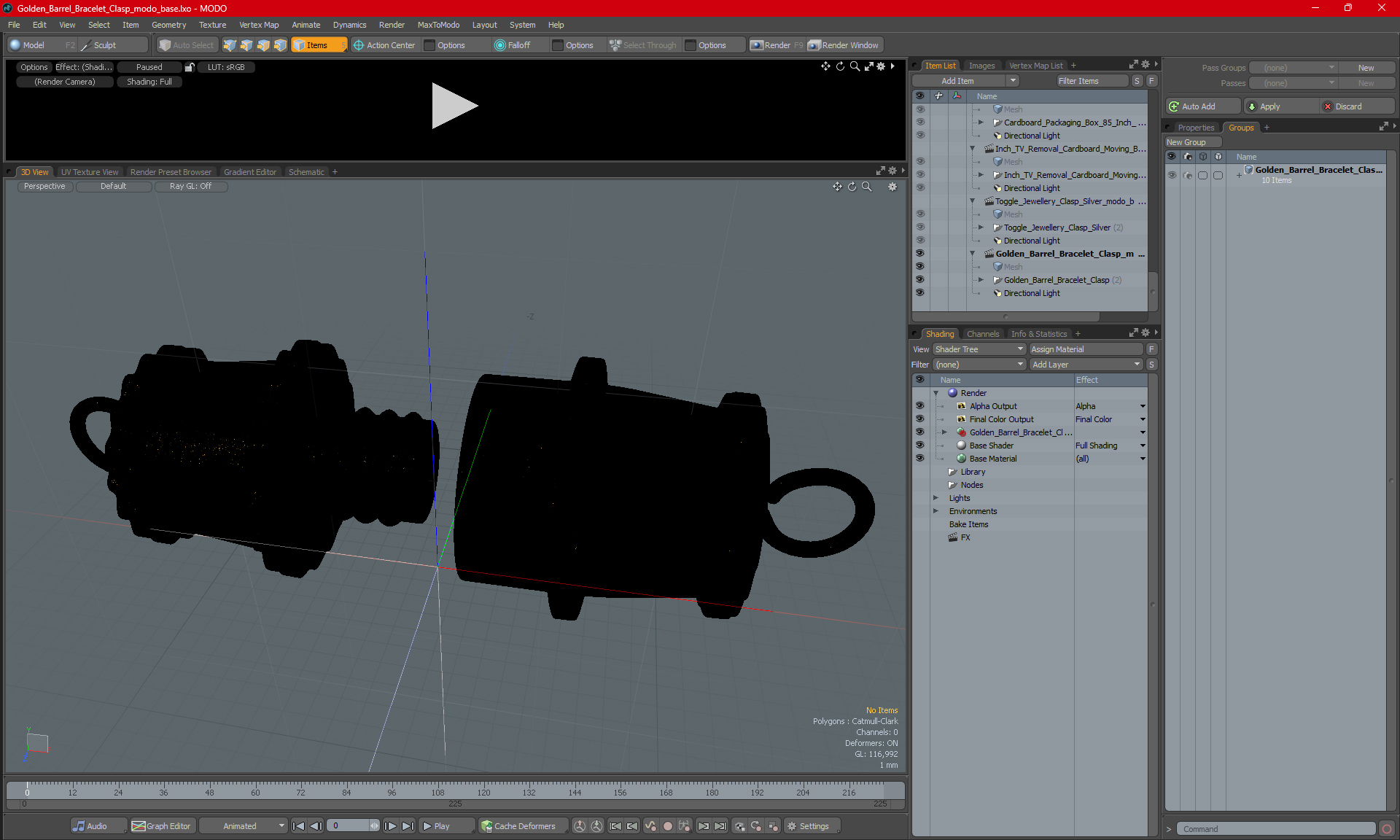Toggle visibility of Alpha Output layer
This screenshot has width=1400, height=840.
[919, 406]
